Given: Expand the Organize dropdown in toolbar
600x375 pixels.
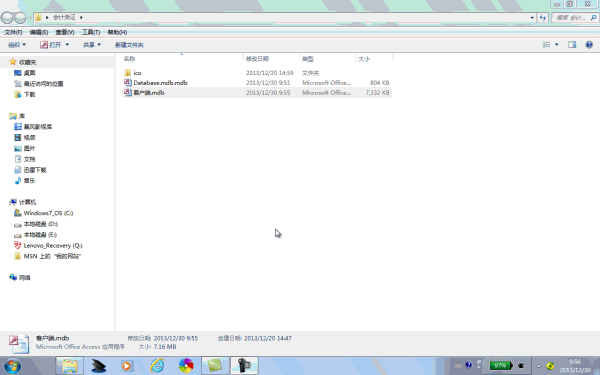Looking at the screenshot, I should [17, 45].
